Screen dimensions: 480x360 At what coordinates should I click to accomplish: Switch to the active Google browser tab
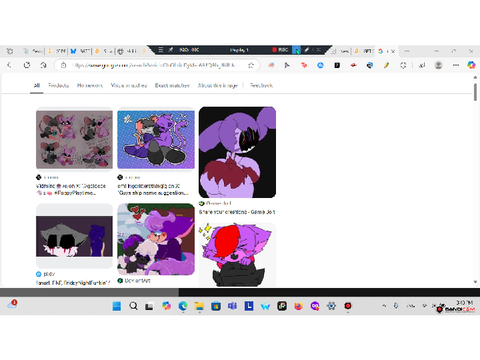(x=387, y=51)
